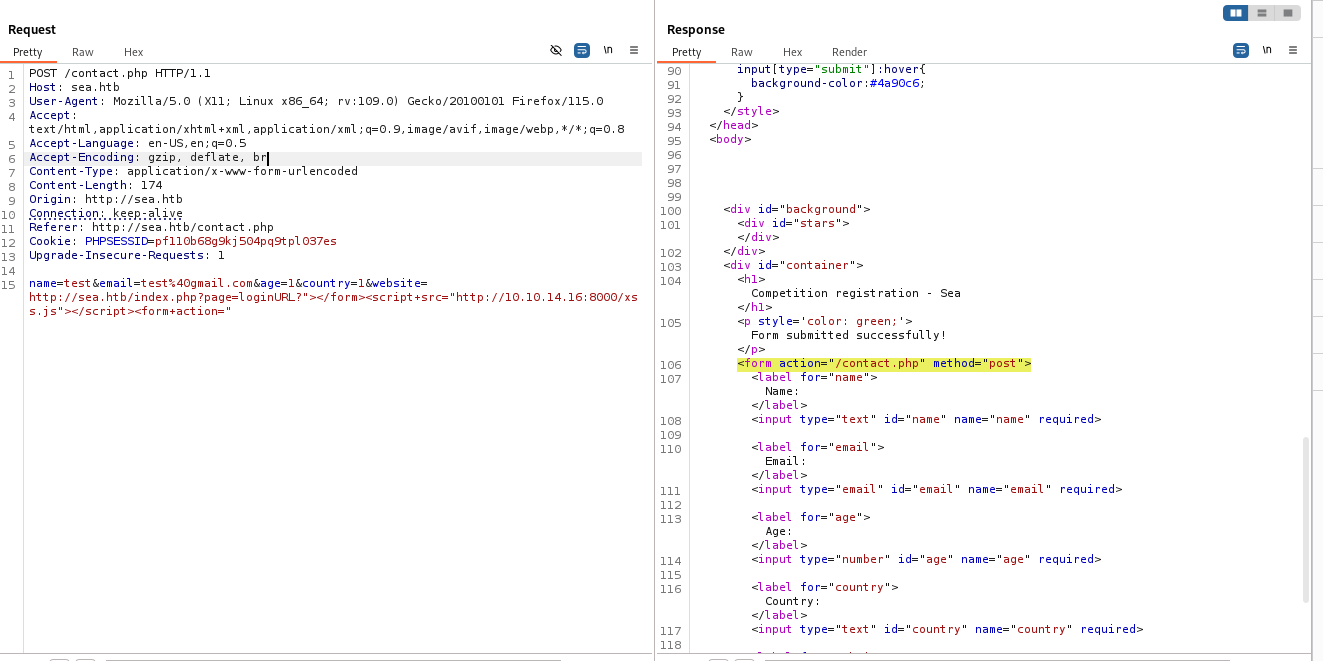Click 'Form submitted successfully!' in the response
The image size is (1323, 661).
click(848, 335)
